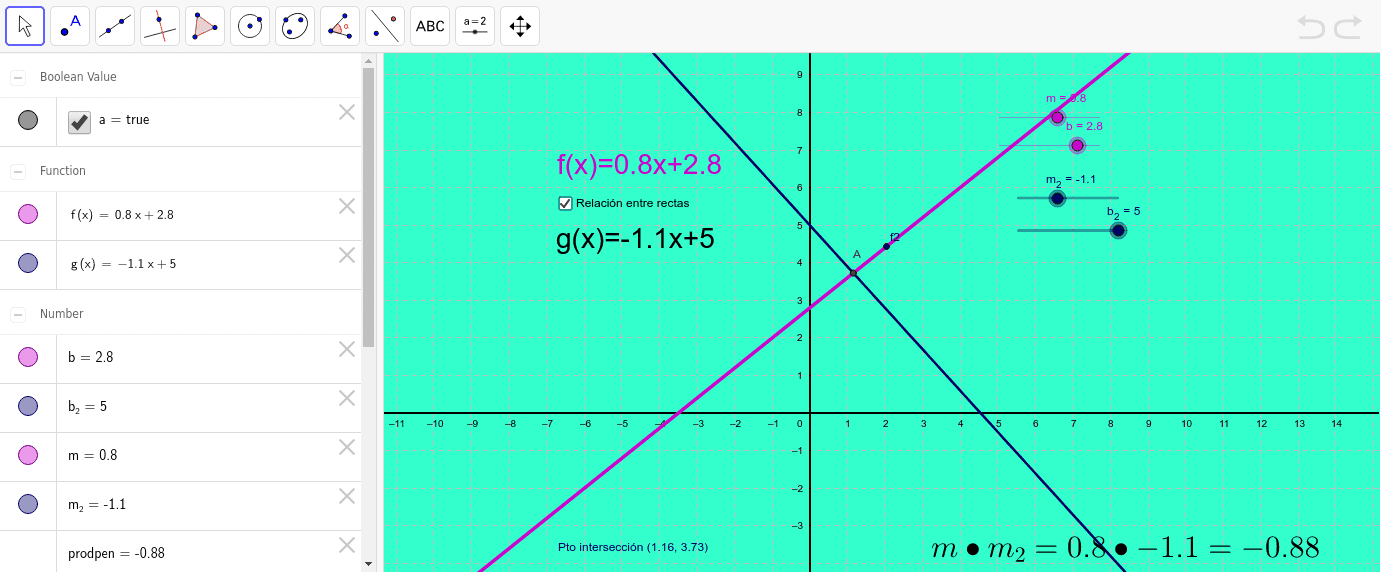Select the Point tool
The width and height of the screenshot is (1382, 574).
click(70, 26)
